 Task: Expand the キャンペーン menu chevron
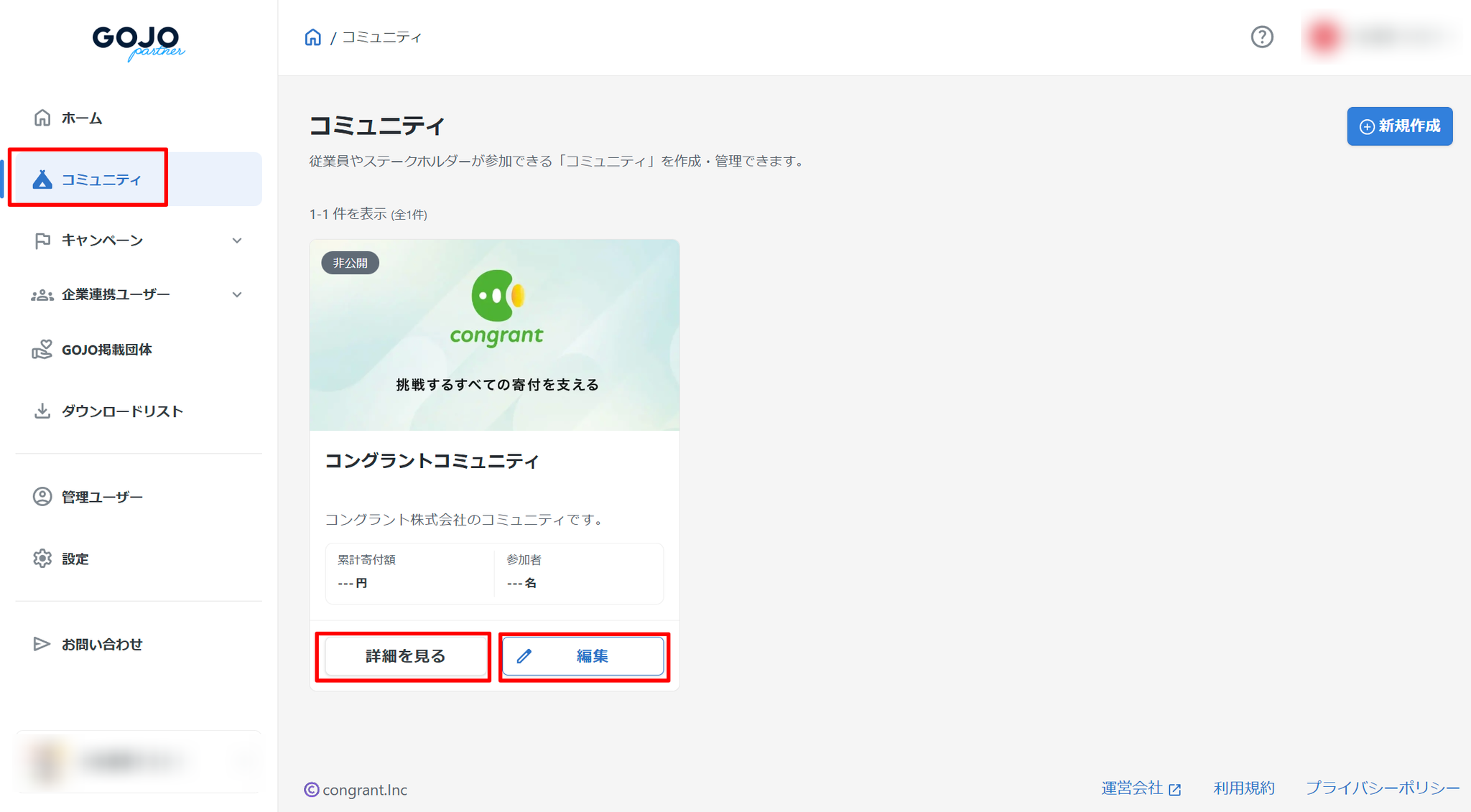pos(237,241)
